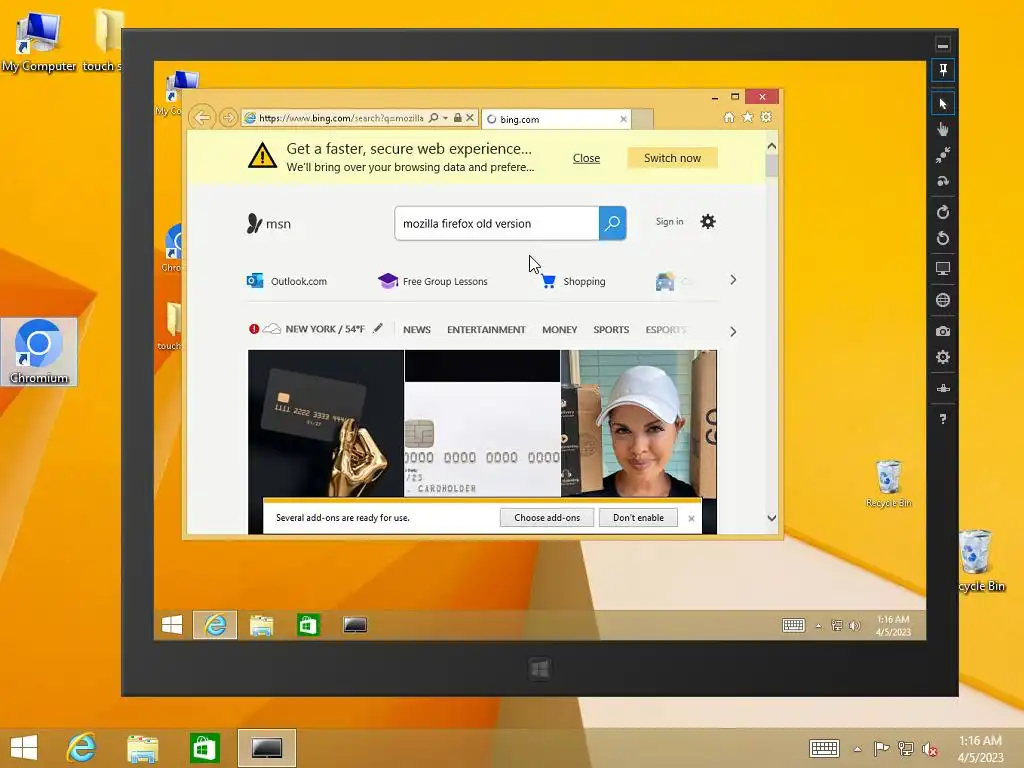Open the NEWS category
Image resolution: width=1024 pixels, height=768 pixels.
(x=417, y=330)
